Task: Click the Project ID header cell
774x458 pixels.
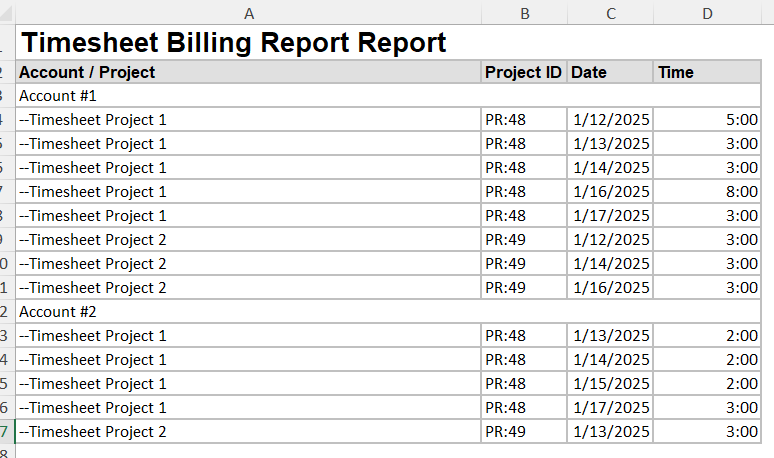Action: 523,72
